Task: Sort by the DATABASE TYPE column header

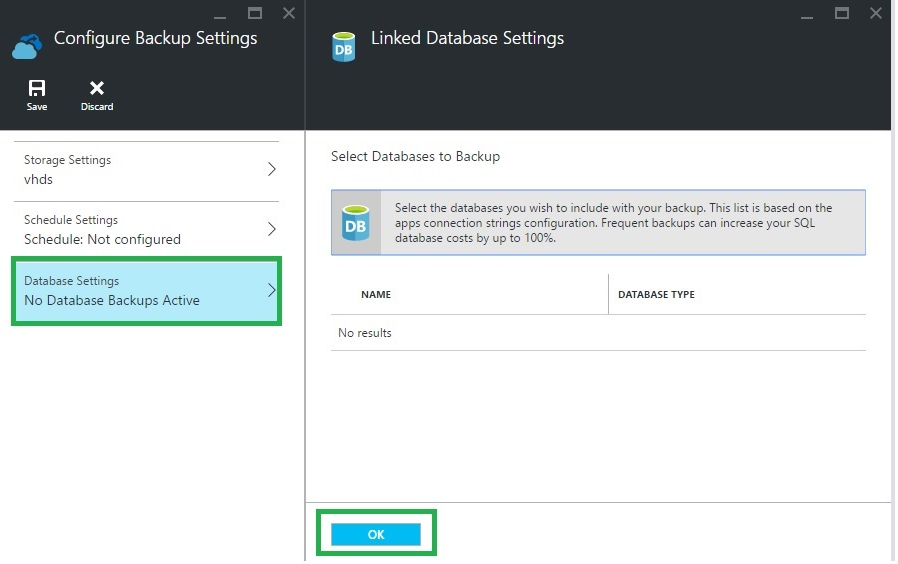Action: [656, 295]
